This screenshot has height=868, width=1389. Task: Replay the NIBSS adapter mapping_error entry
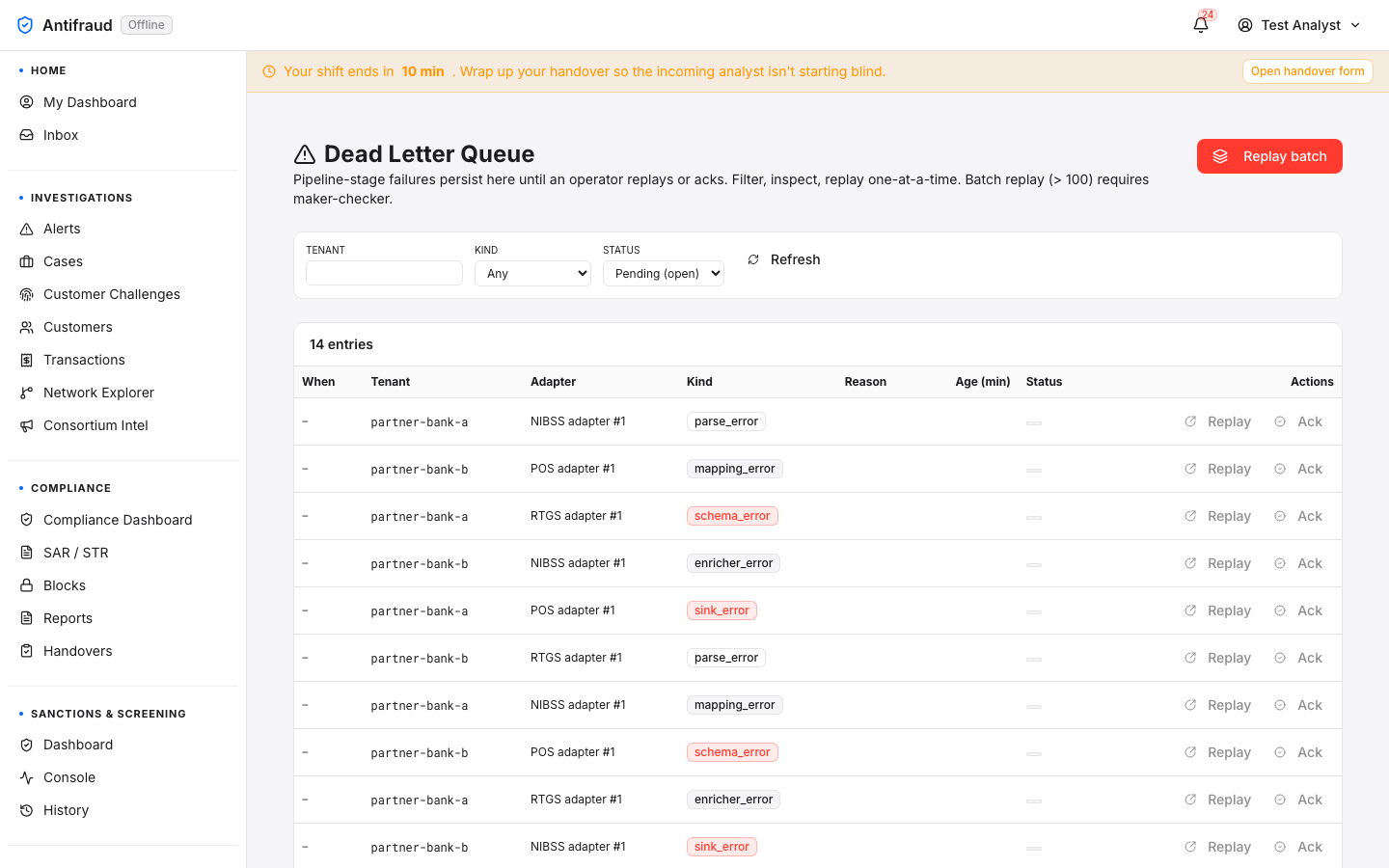click(x=1217, y=705)
